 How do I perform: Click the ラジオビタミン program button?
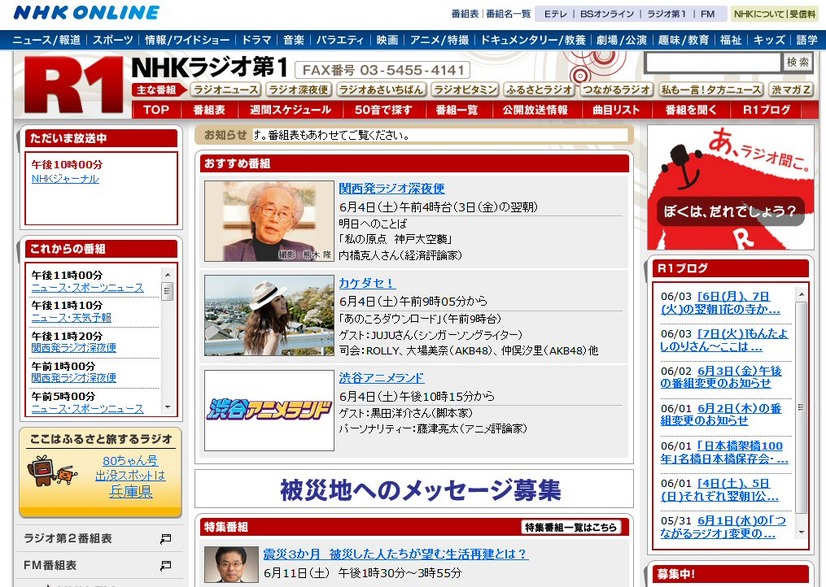(x=465, y=90)
